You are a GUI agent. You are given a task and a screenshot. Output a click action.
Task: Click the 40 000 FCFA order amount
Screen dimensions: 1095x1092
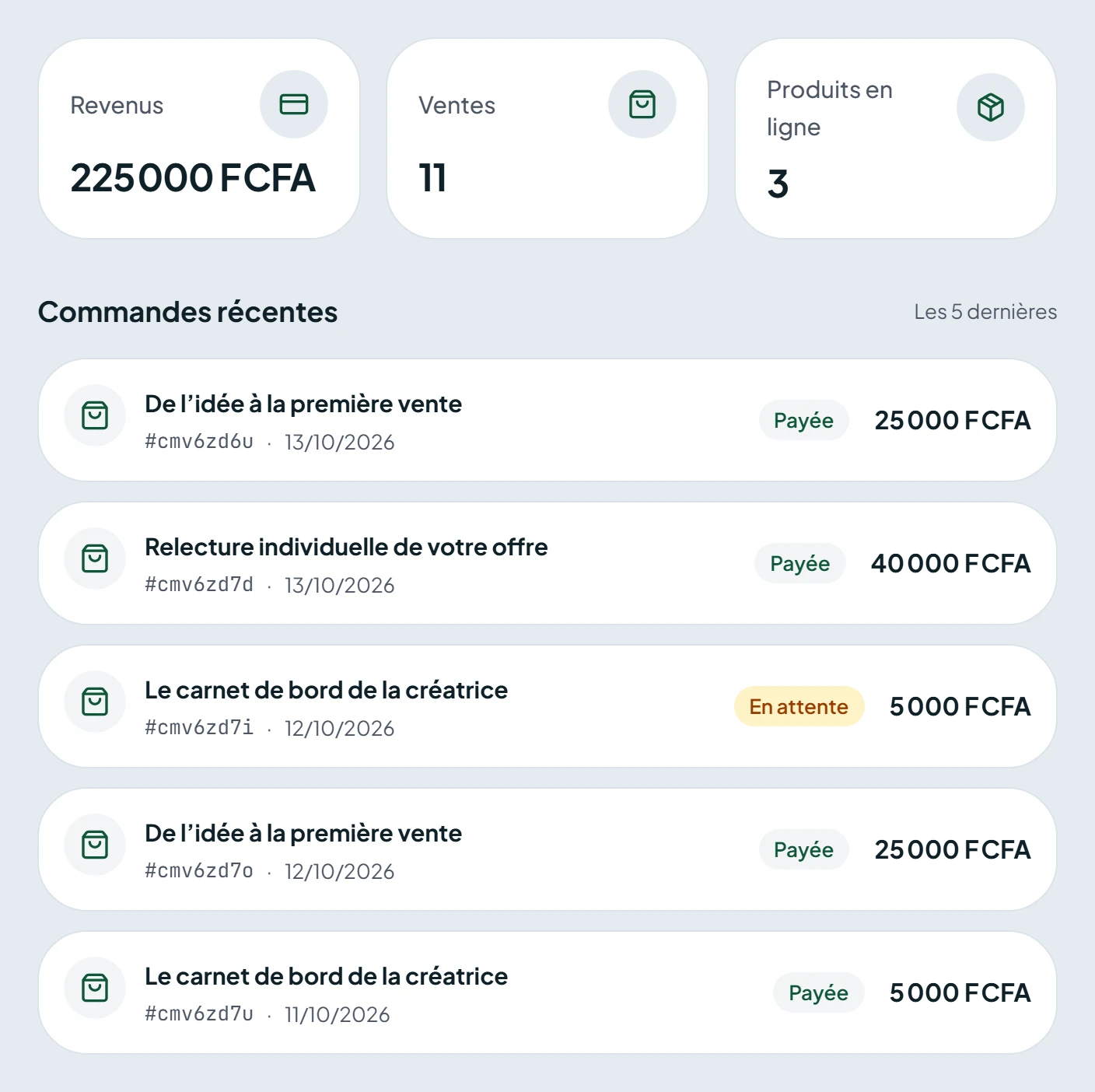[950, 563]
